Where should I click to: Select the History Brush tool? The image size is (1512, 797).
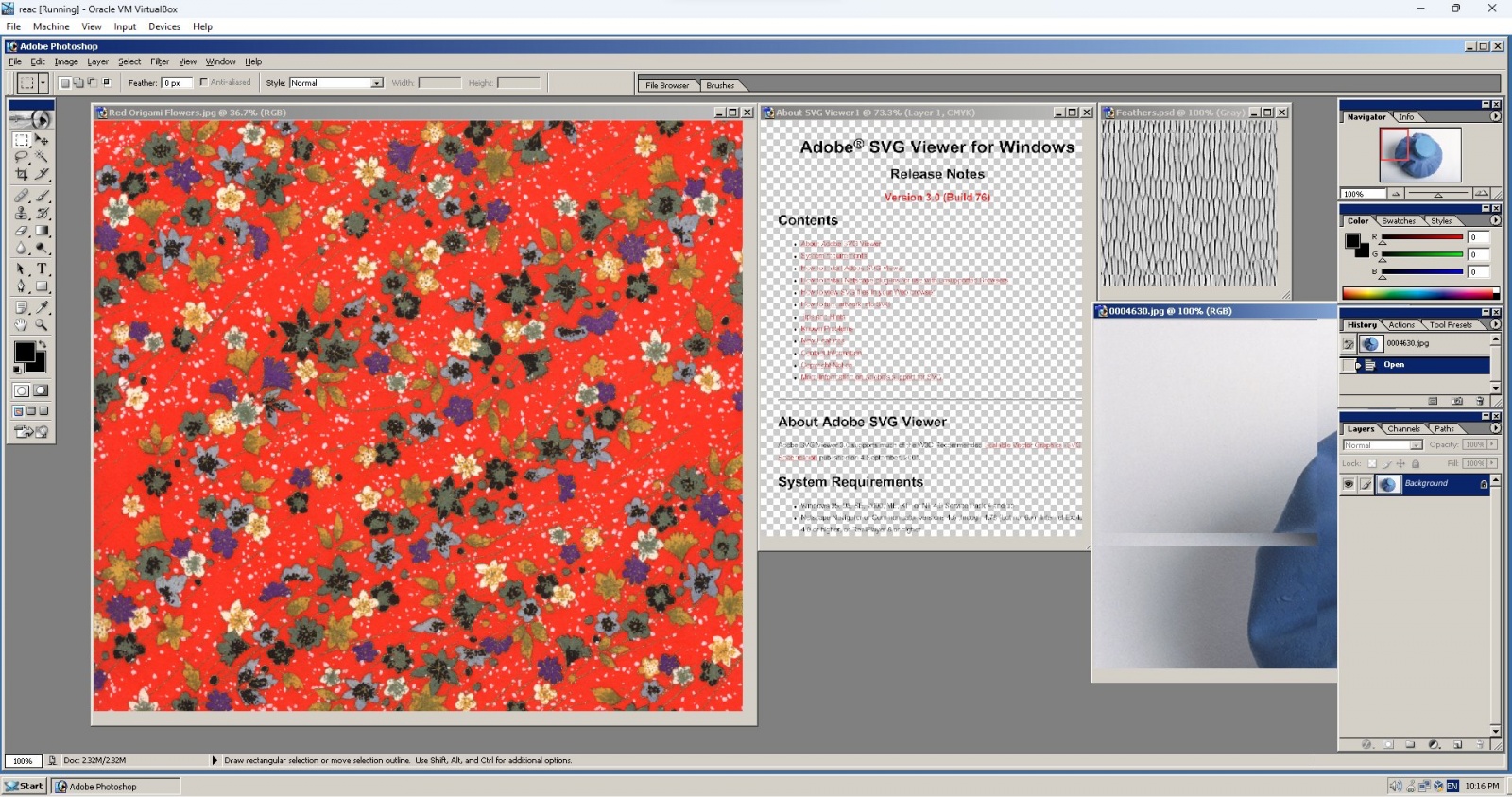pos(42,213)
